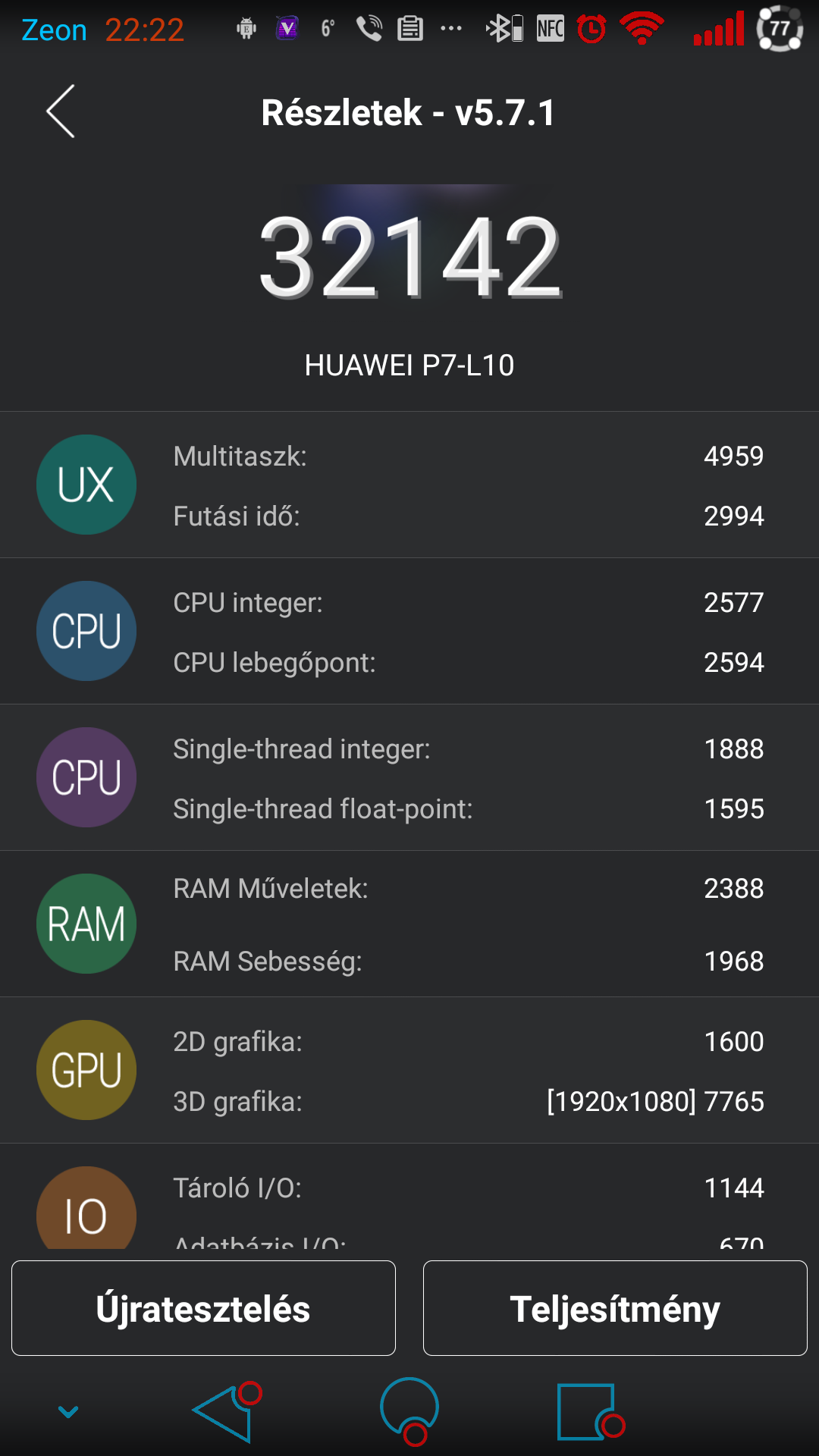The height and width of the screenshot is (1456, 819).
Task: Go back using the top-left arrow
Action: click(x=61, y=111)
